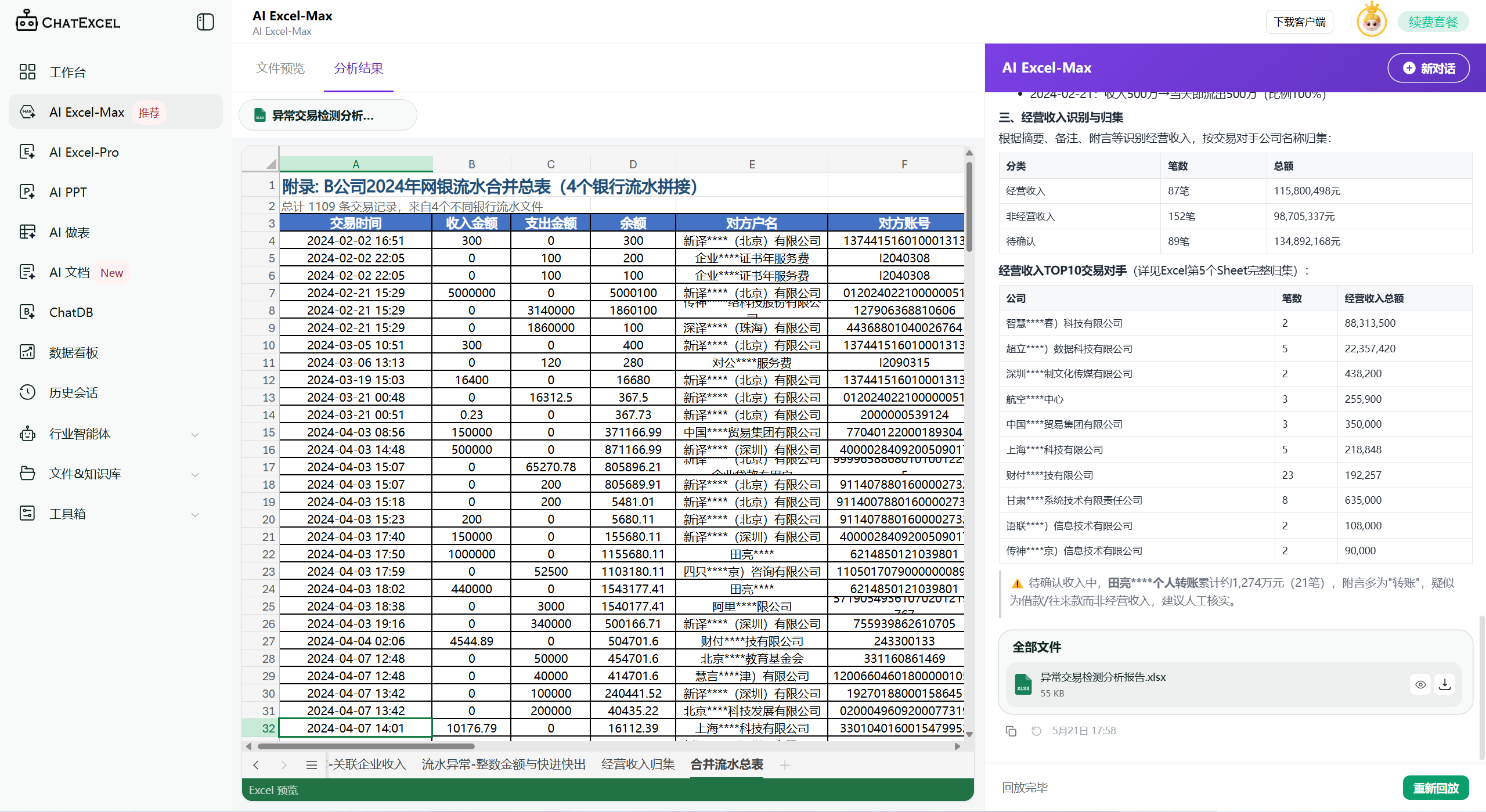
Task: Click the 行业智能体 robot icon
Action: click(27, 434)
